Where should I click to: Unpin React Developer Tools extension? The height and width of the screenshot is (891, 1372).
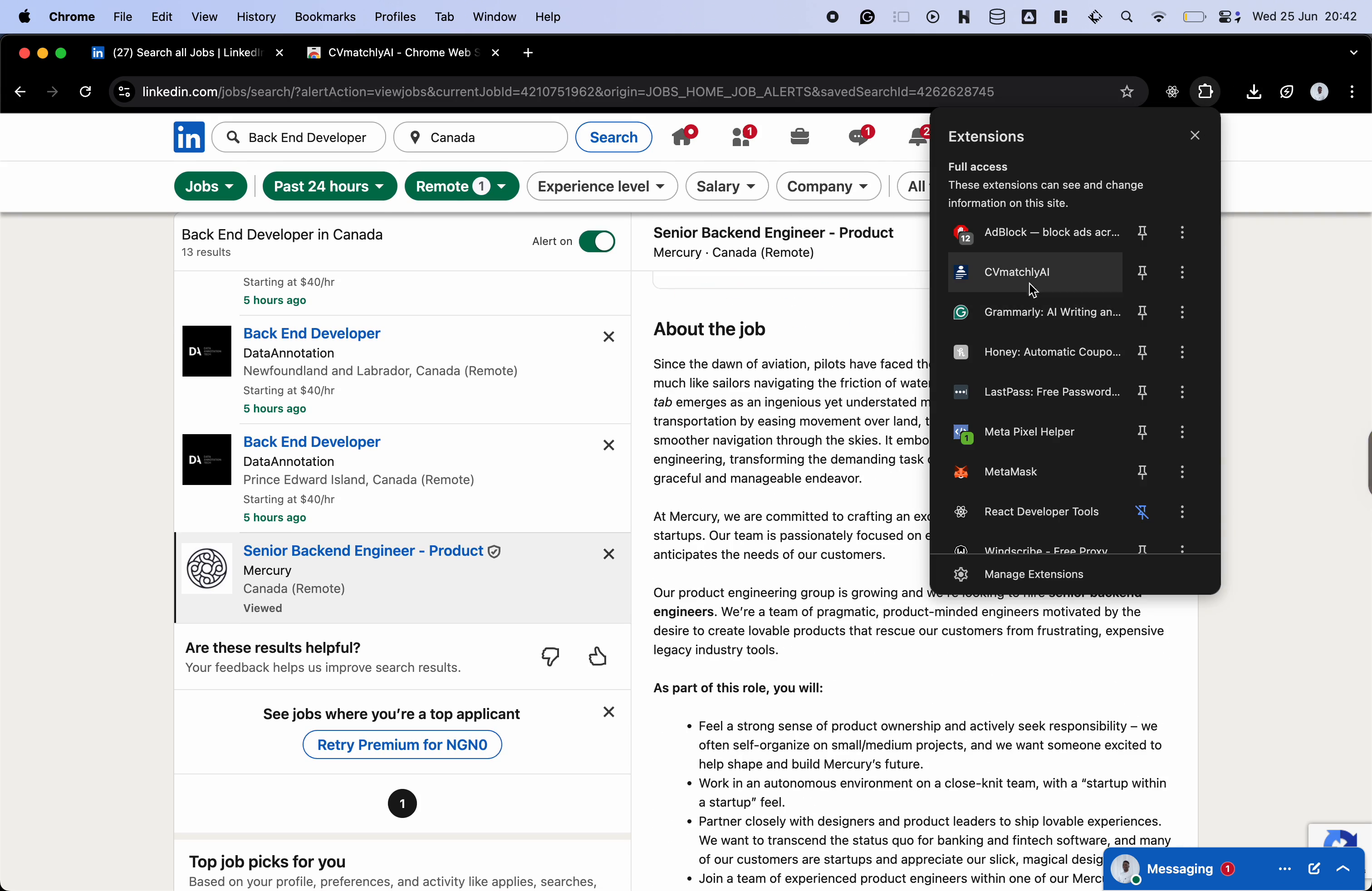point(1142,512)
